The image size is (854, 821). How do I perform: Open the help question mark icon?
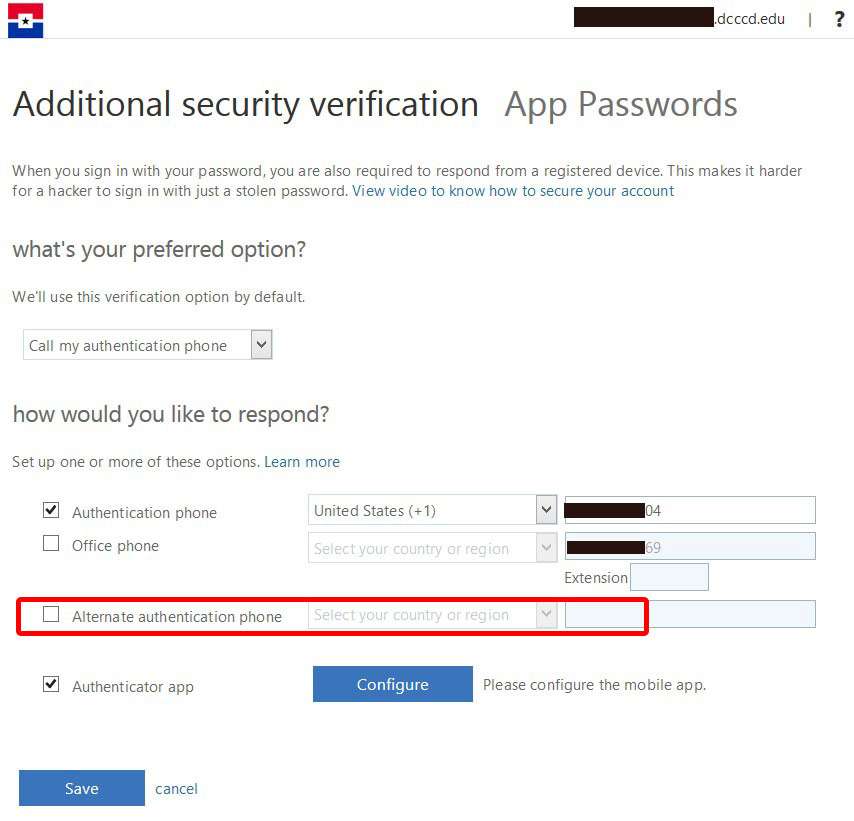[x=839, y=19]
